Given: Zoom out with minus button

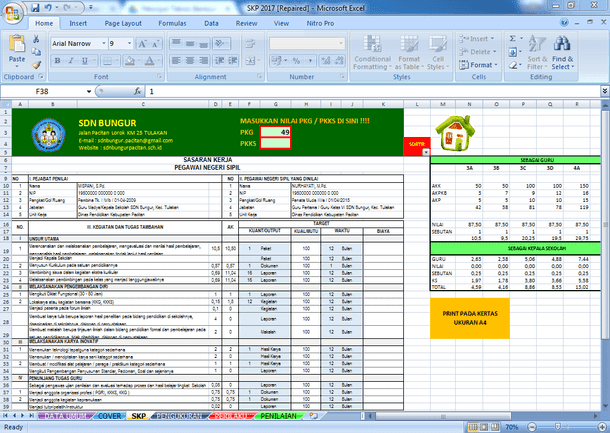Looking at the screenshot, I should click(x=532, y=427).
